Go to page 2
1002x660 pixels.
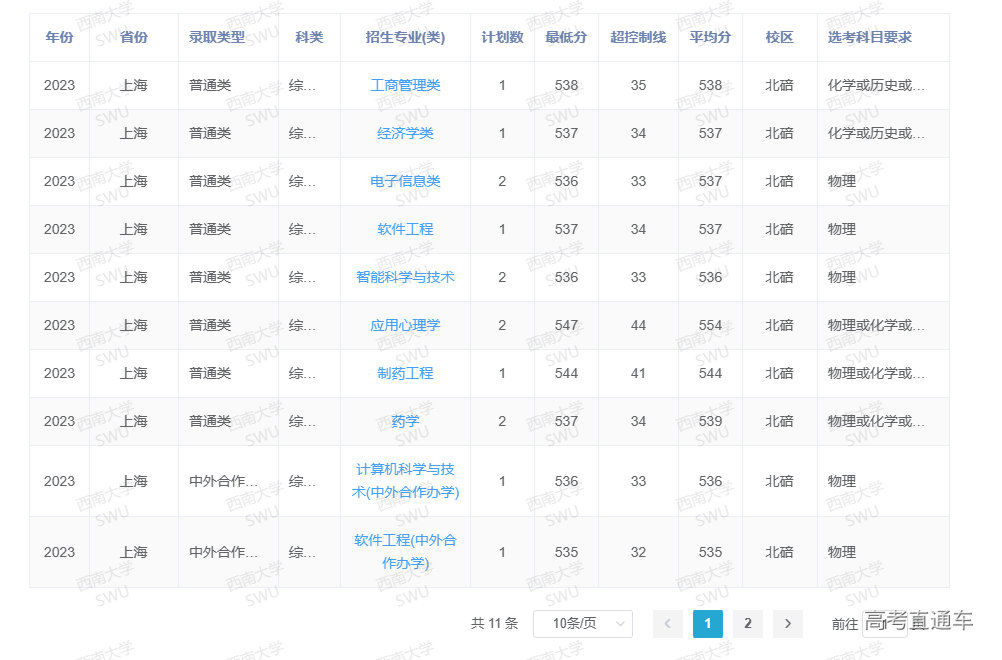coord(748,624)
